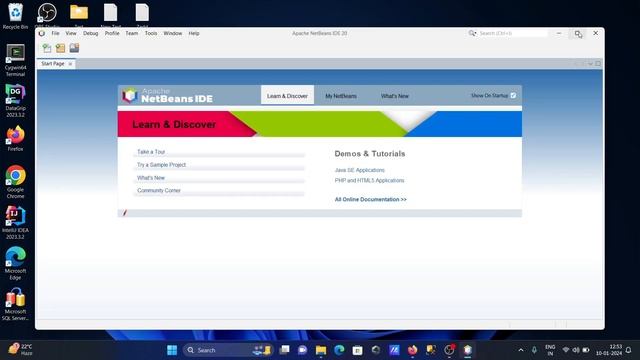The height and width of the screenshot is (360, 640).
Task: Open the Community Corner link
Action: [159, 191]
